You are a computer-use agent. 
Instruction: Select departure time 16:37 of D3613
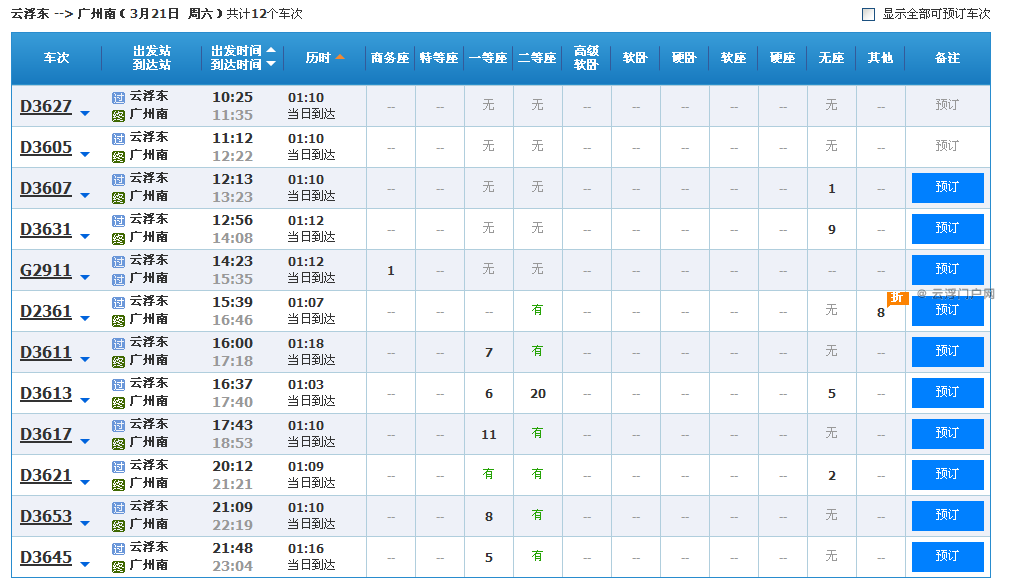tap(232, 384)
